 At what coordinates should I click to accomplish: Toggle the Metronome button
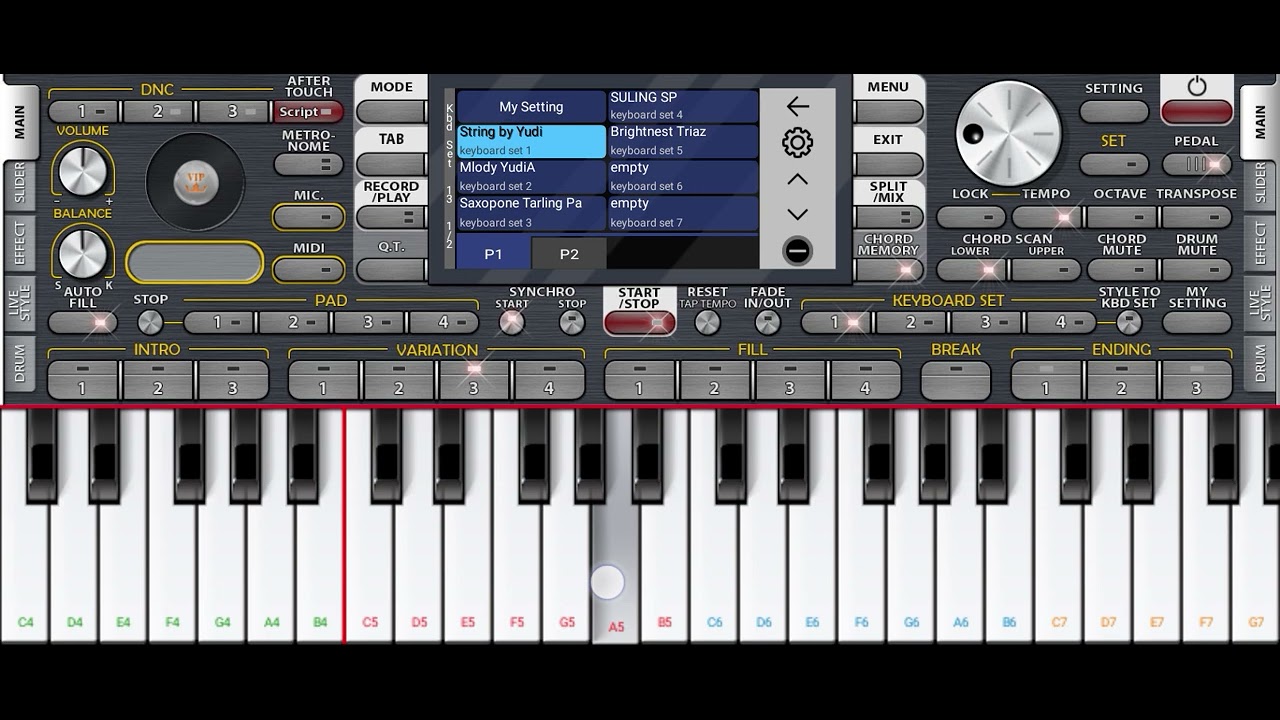pos(309,165)
